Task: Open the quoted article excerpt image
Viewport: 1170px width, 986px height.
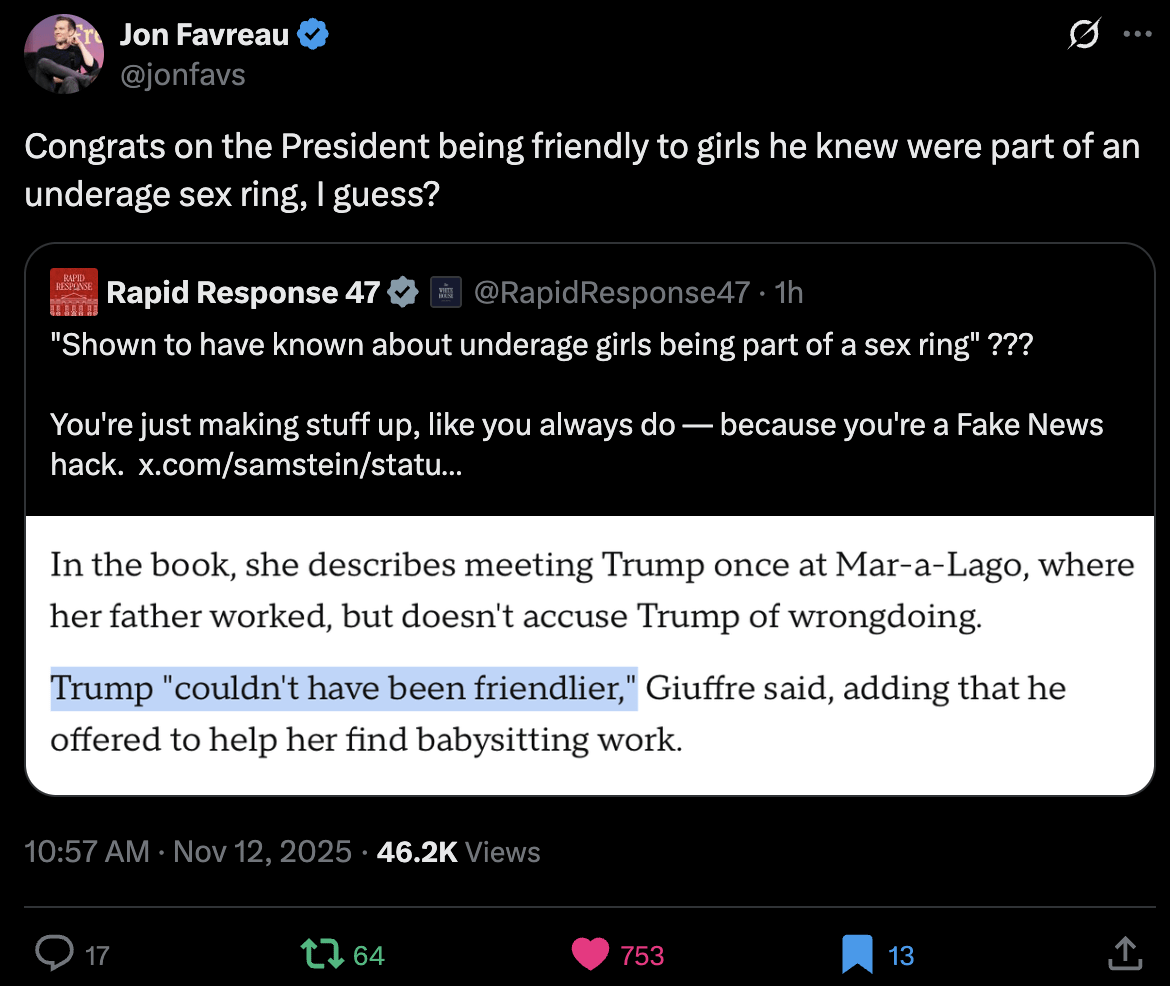Action: (590, 655)
